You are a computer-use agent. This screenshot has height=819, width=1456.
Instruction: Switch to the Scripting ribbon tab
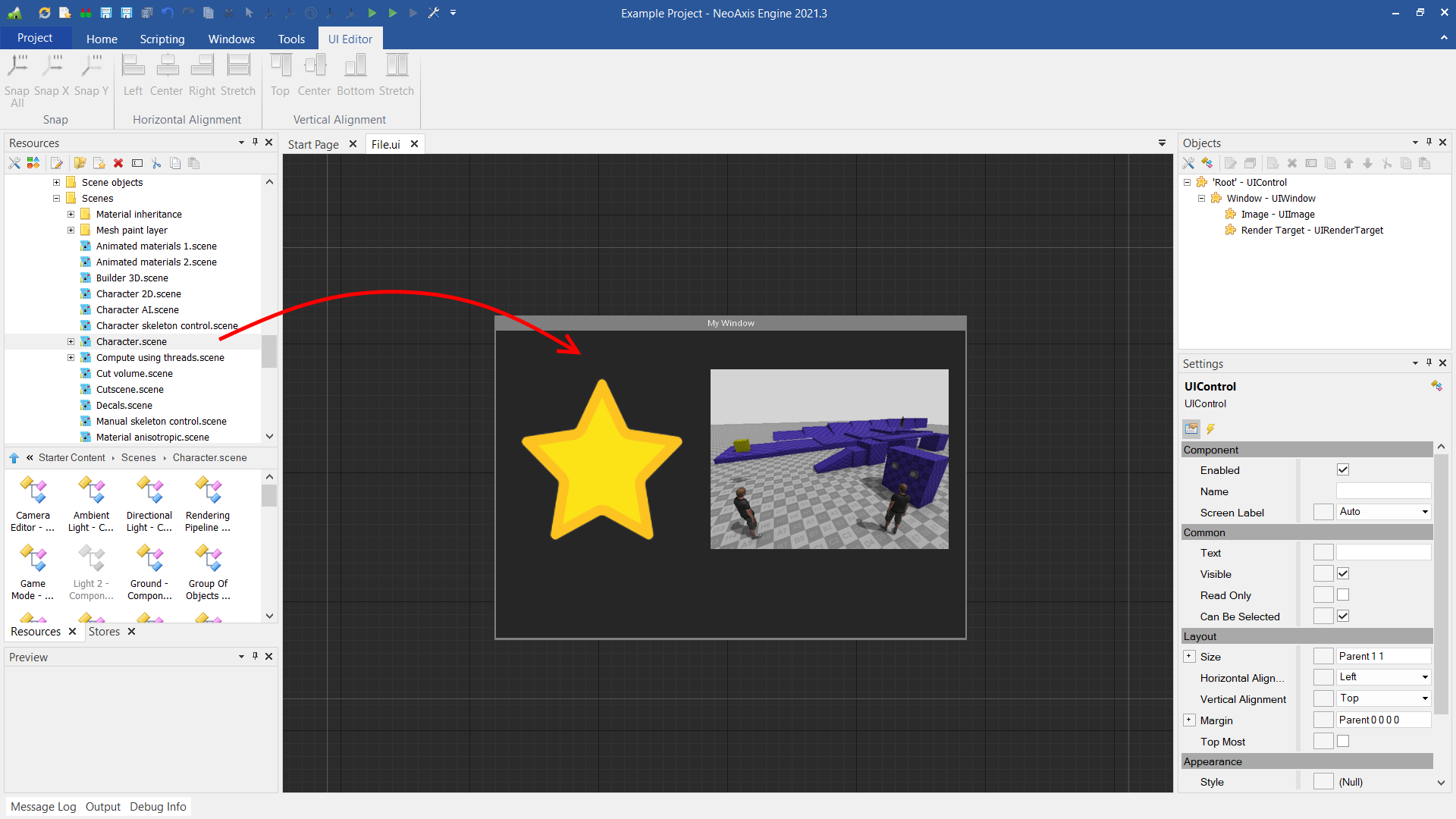[162, 39]
